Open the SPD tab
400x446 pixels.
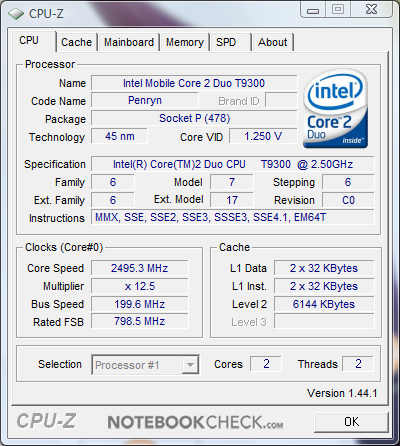point(230,42)
